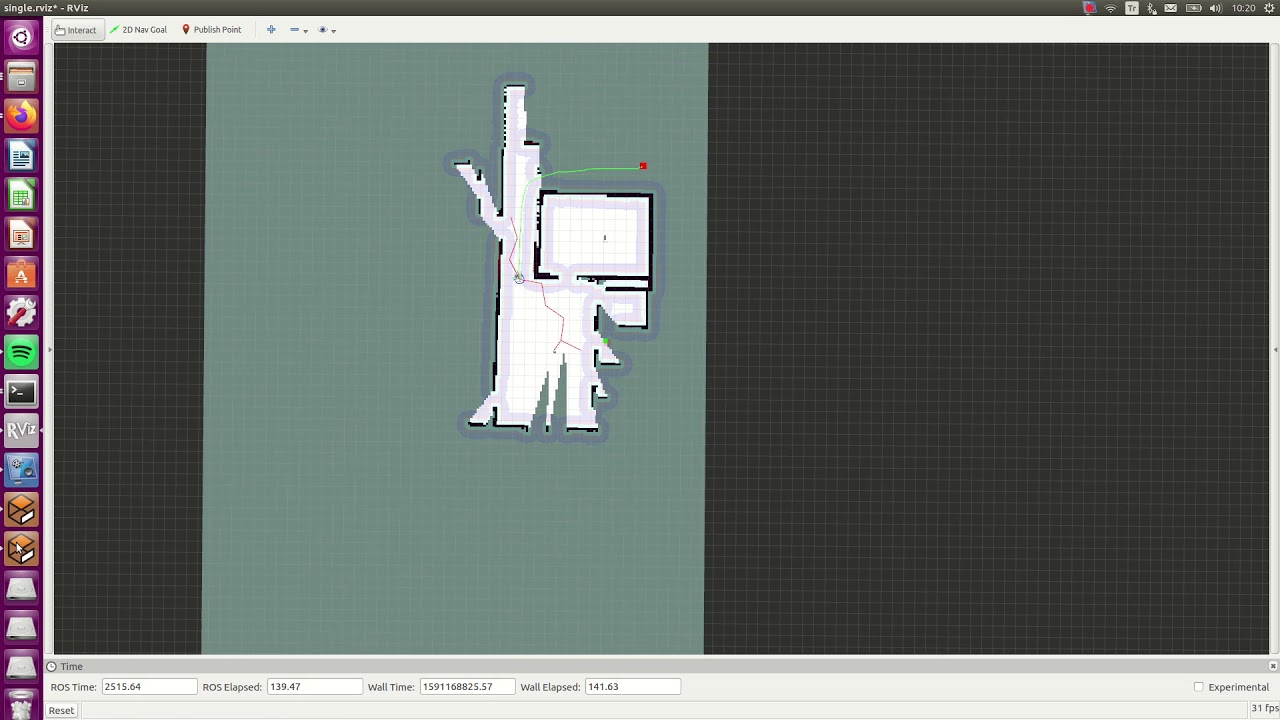Click the ROS Time field
Image resolution: width=1280 pixels, height=720 pixels.
pyautogui.click(x=149, y=687)
